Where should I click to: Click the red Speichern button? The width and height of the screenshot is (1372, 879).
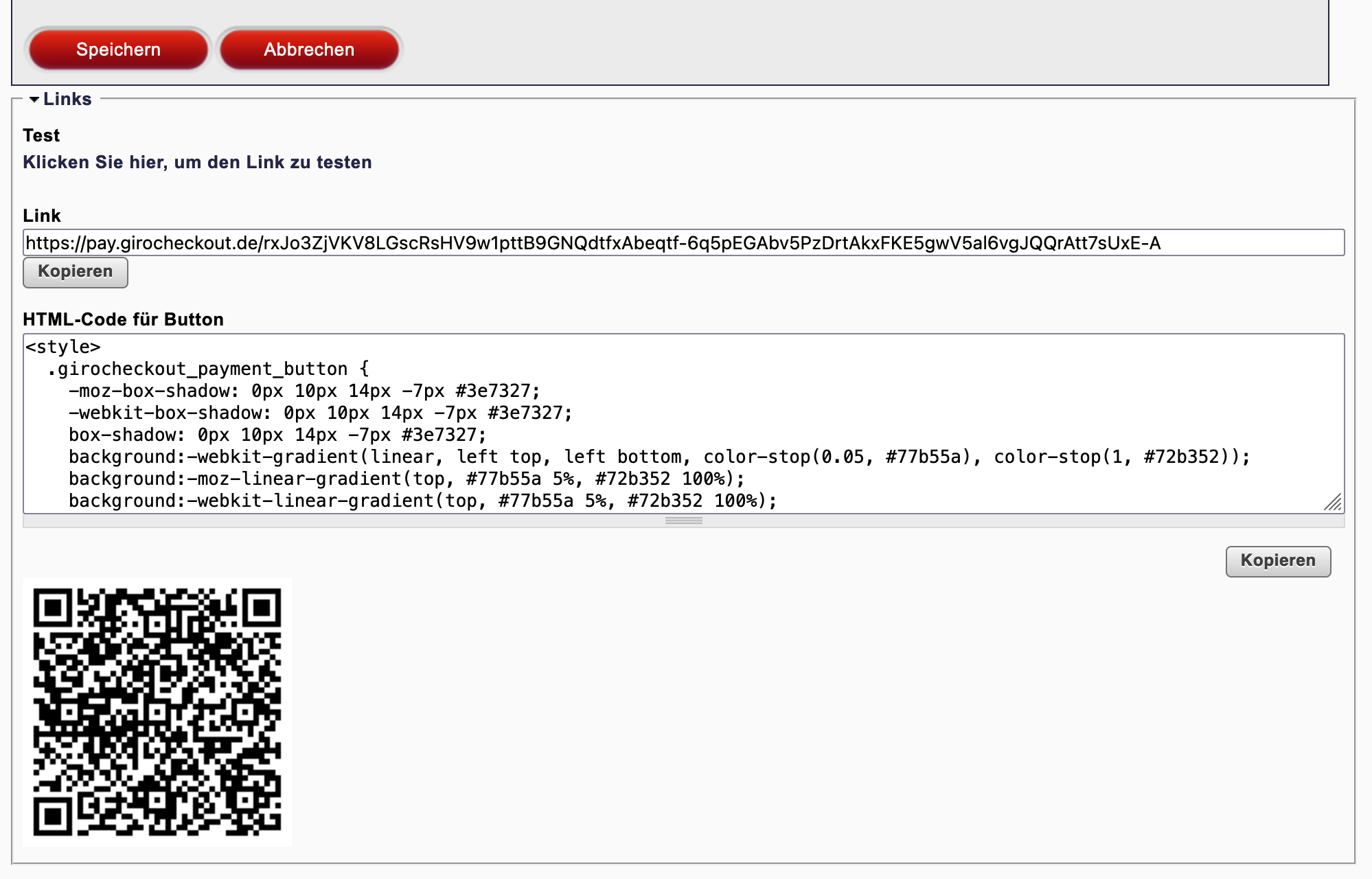pyautogui.click(x=118, y=49)
